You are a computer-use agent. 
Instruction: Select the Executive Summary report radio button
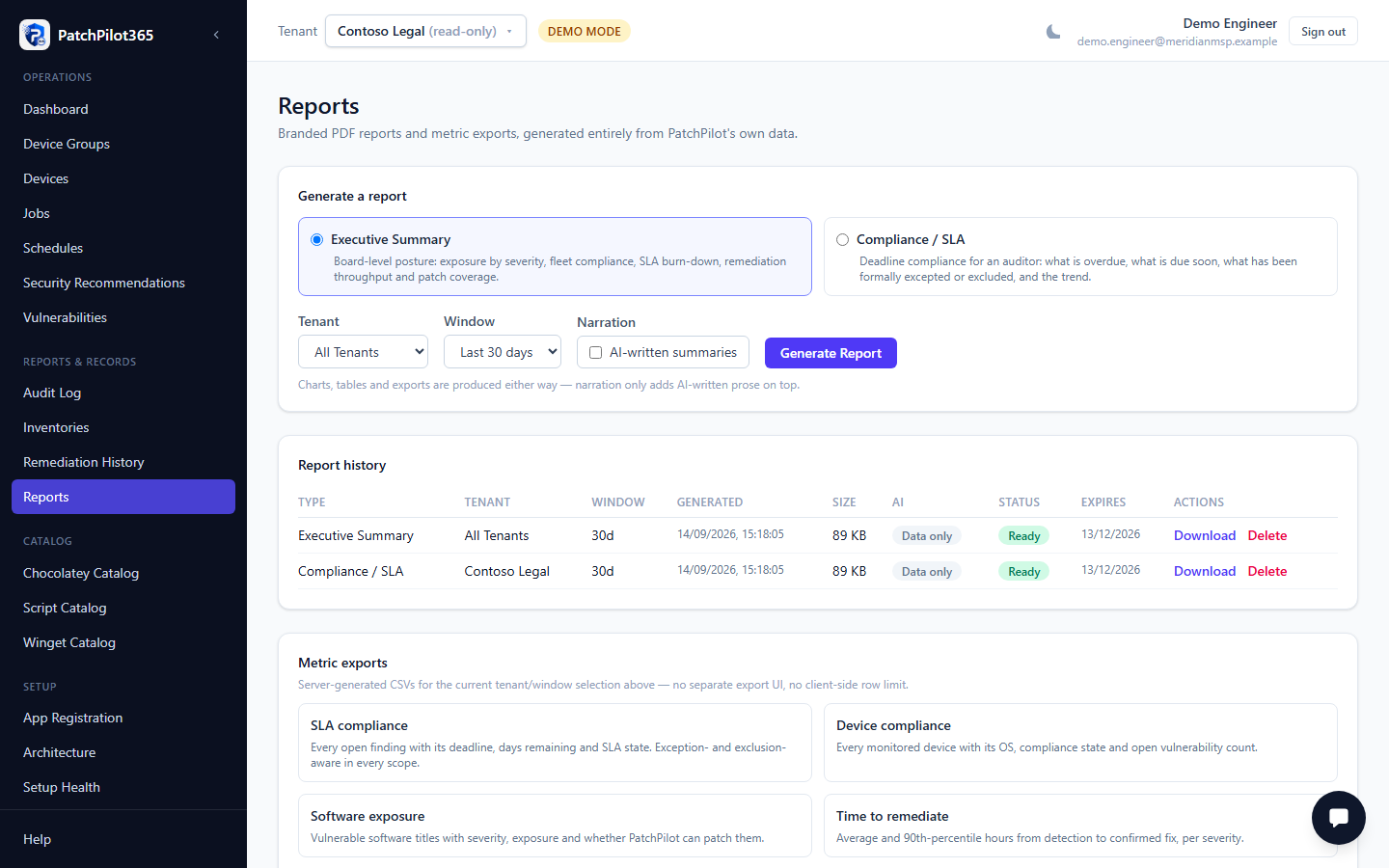tap(316, 239)
